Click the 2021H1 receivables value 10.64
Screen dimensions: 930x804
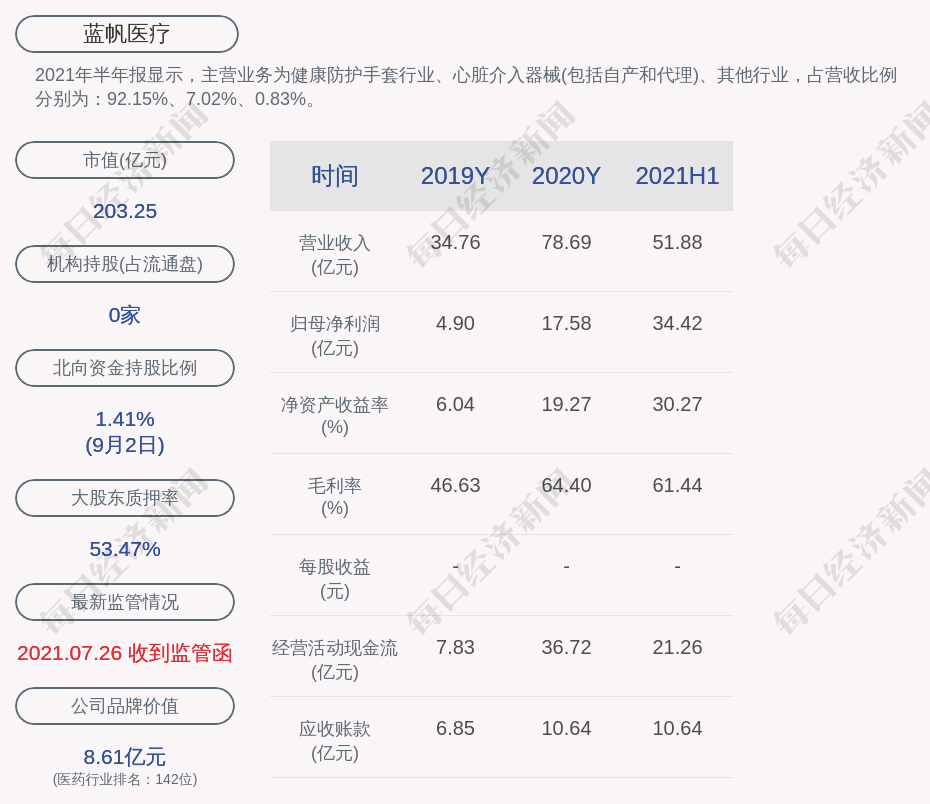tap(677, 729)
